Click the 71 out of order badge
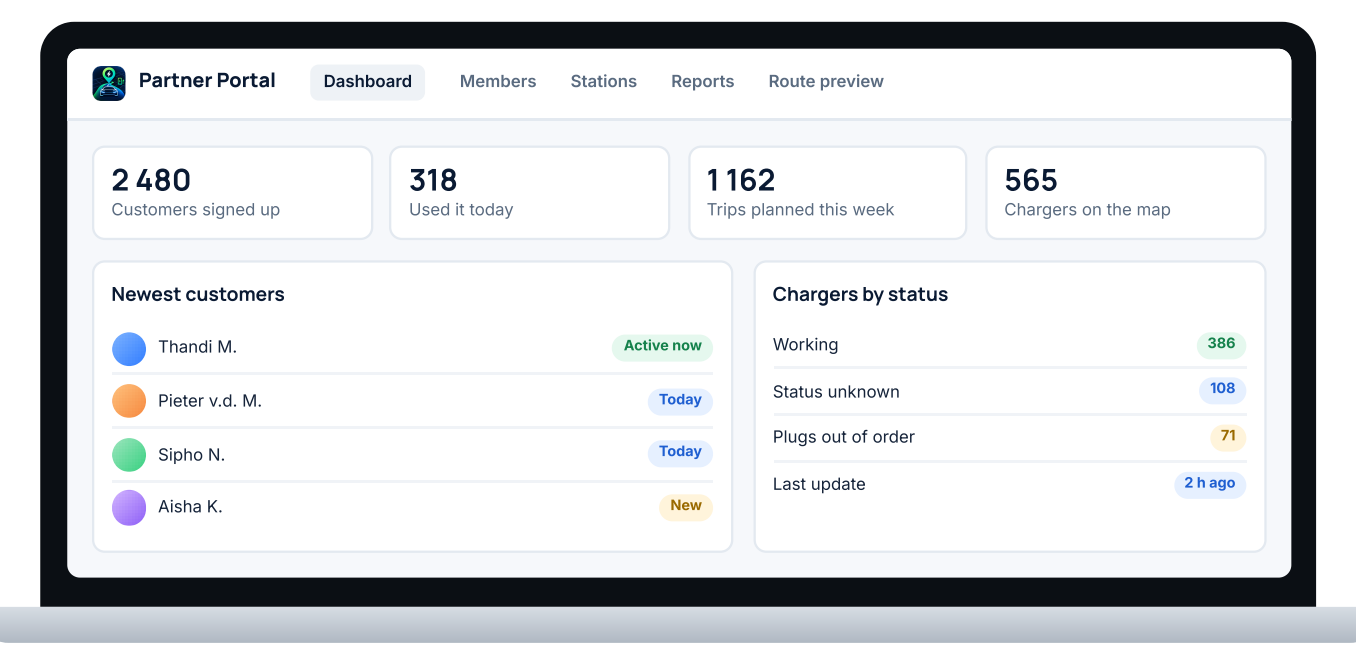The height and width of the screenshot is (650, 1356). tap(1228, 437)
